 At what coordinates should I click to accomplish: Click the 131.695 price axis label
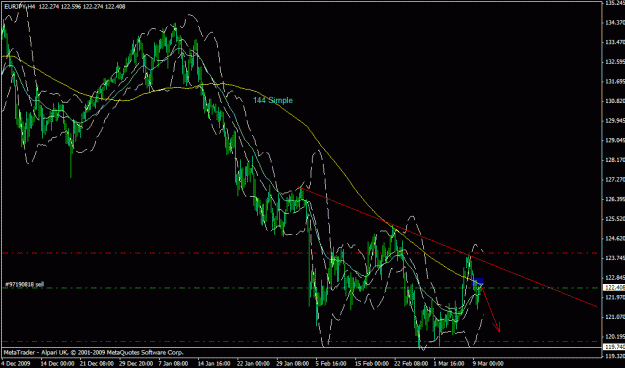click(614, 82)
